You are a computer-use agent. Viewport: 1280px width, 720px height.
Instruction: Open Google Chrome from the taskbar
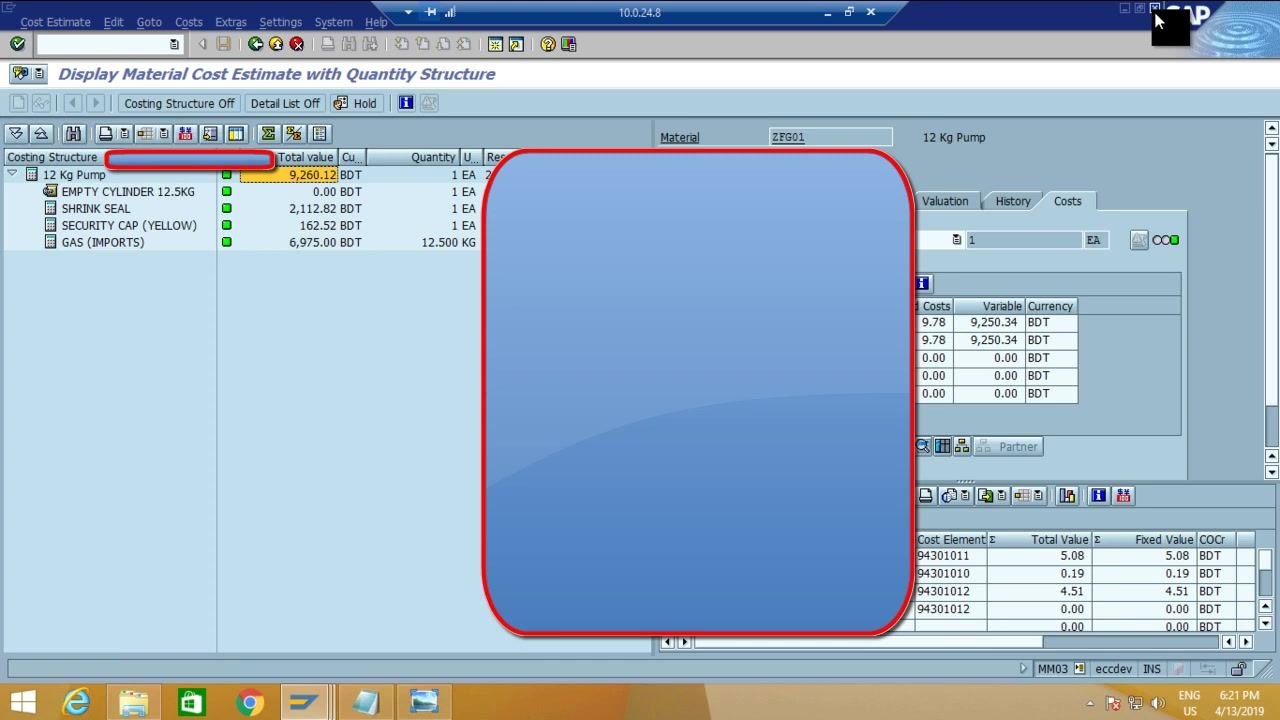point(250,702)
